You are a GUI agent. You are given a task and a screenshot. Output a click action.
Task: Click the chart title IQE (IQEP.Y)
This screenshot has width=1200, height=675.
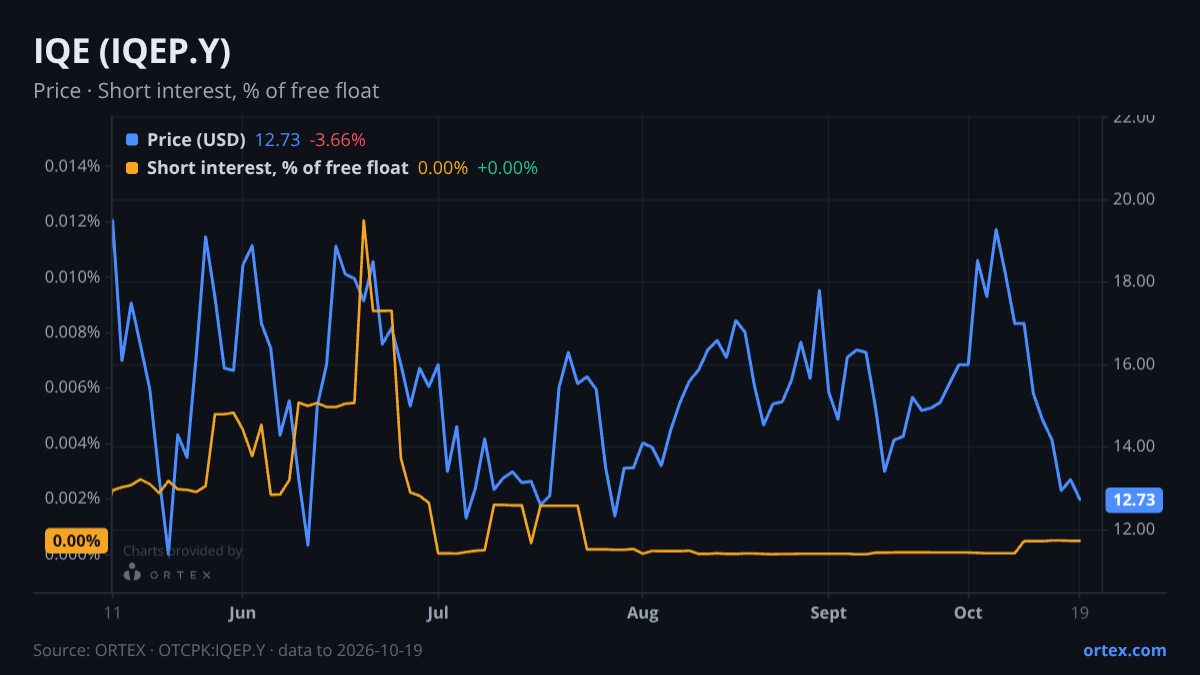click(x=132, y=52)
